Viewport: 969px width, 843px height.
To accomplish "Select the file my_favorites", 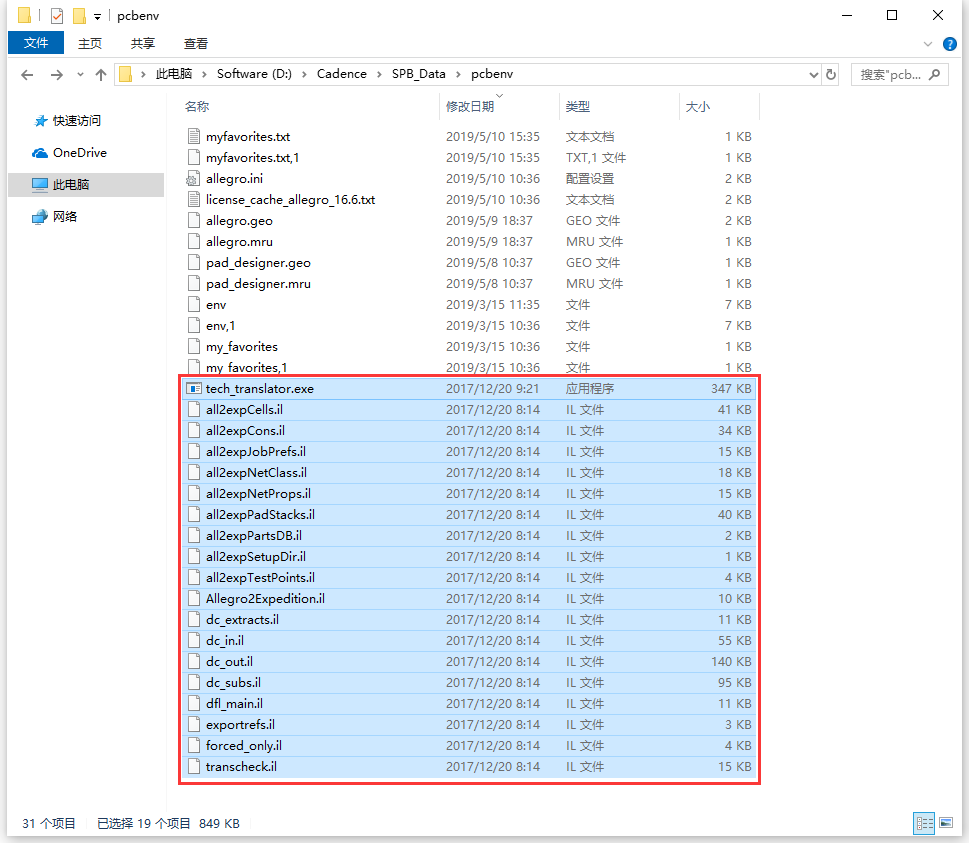I will click(x=242, y=347).
